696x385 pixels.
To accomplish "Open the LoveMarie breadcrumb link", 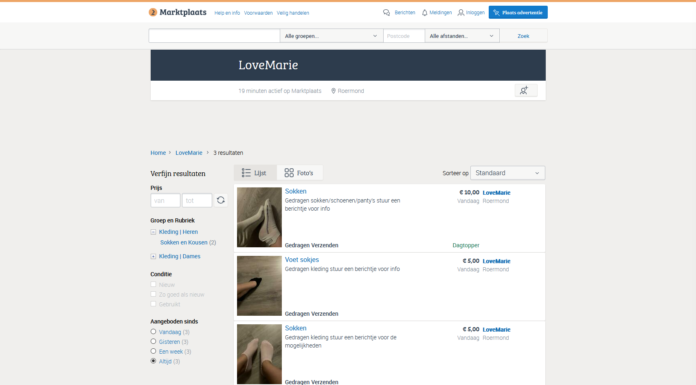I will [x=189, y=153].
